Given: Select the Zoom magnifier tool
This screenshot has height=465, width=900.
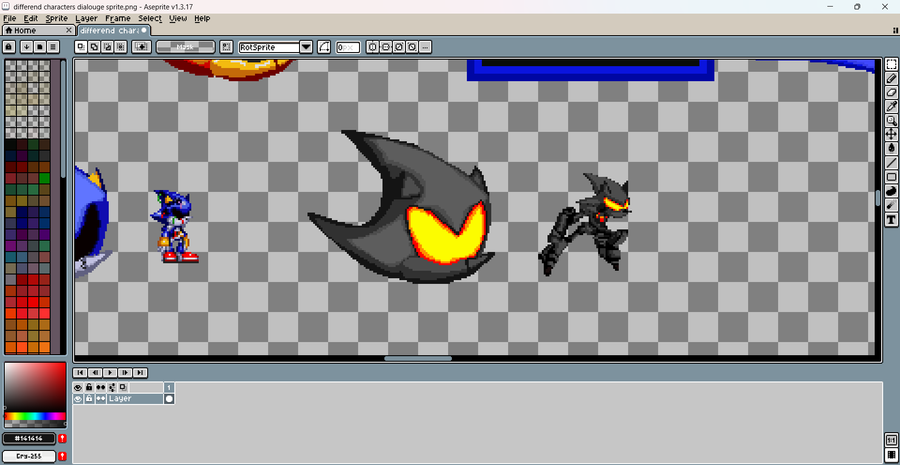Looking at the screenshot, I should (x=891, y=121).
